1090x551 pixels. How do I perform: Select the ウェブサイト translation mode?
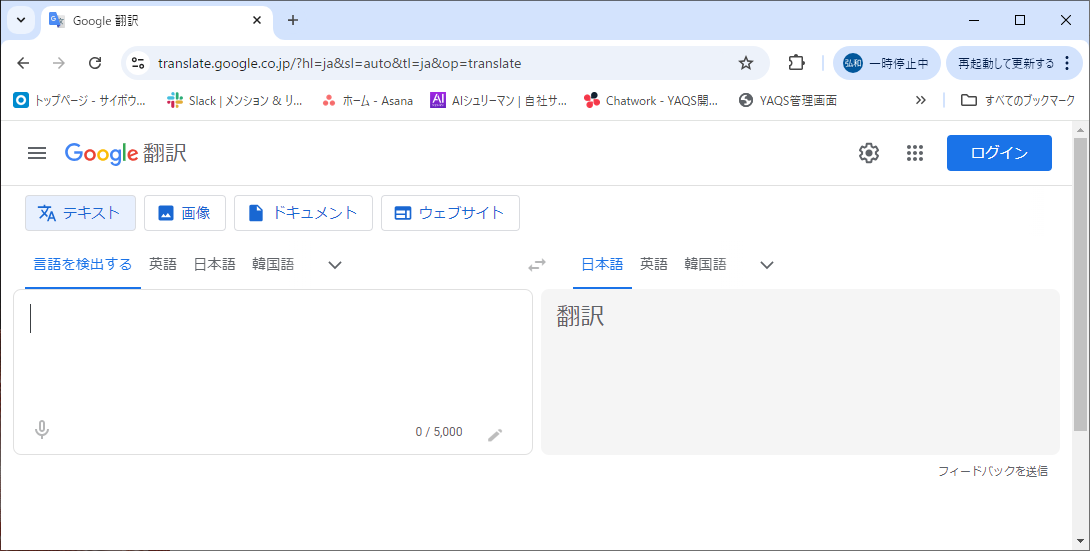pos(450,213)
